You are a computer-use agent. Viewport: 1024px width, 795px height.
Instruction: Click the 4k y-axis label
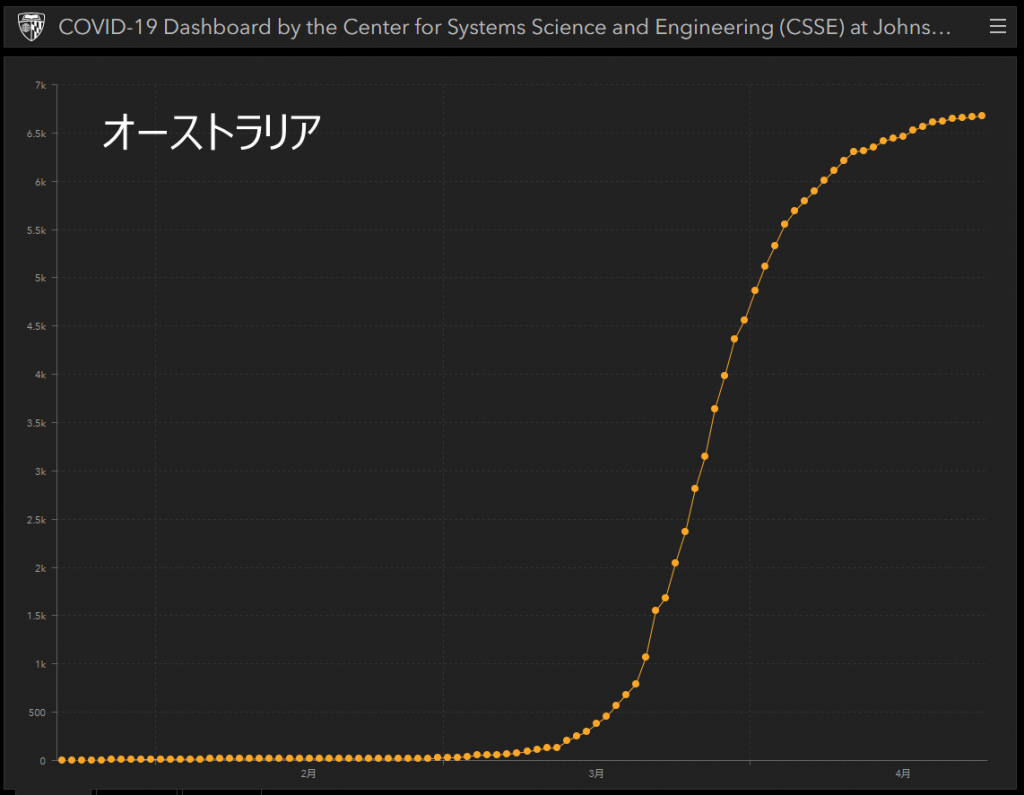point(40,375)
